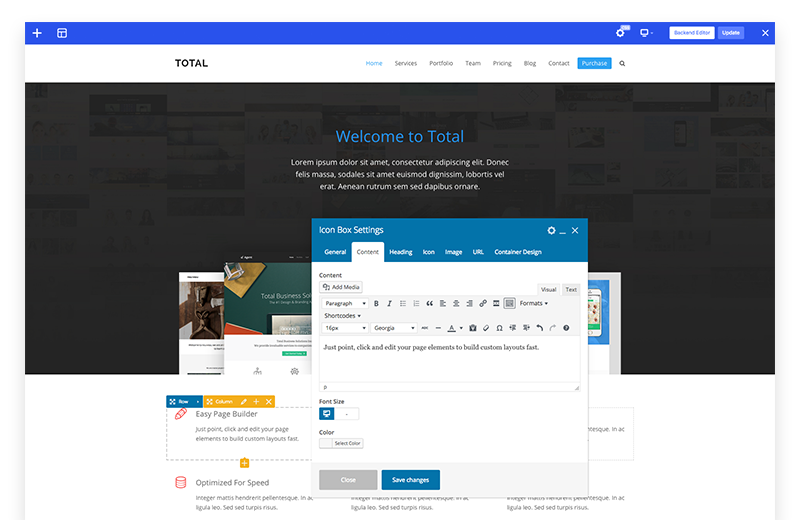800x520 pixels.
Task: Open page settings gear in blue top bar
Action: click(620, 33)
